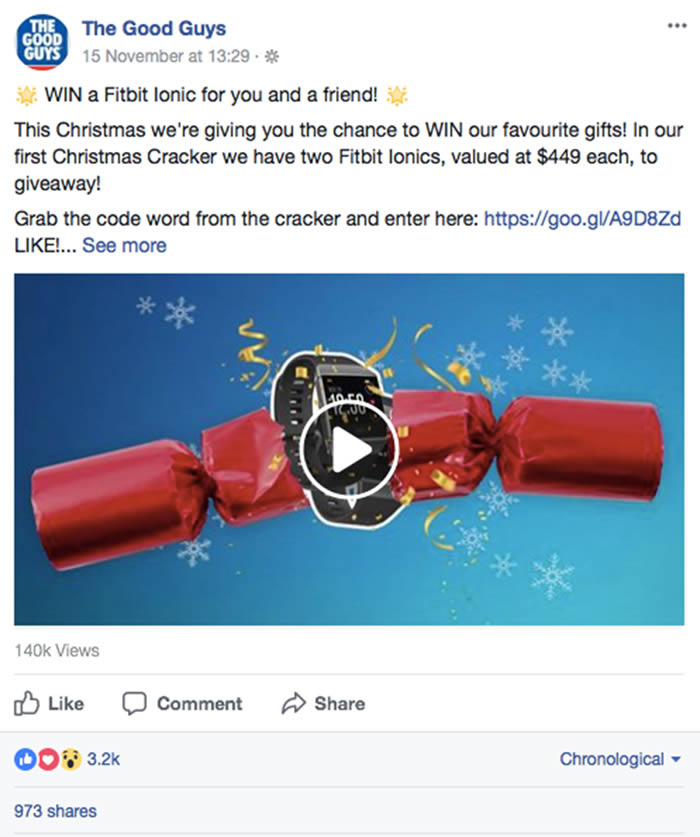Screen dimensions: 700x837
Task: Click the dropdown arrow beside Chronological
Action: click(676, 759)
